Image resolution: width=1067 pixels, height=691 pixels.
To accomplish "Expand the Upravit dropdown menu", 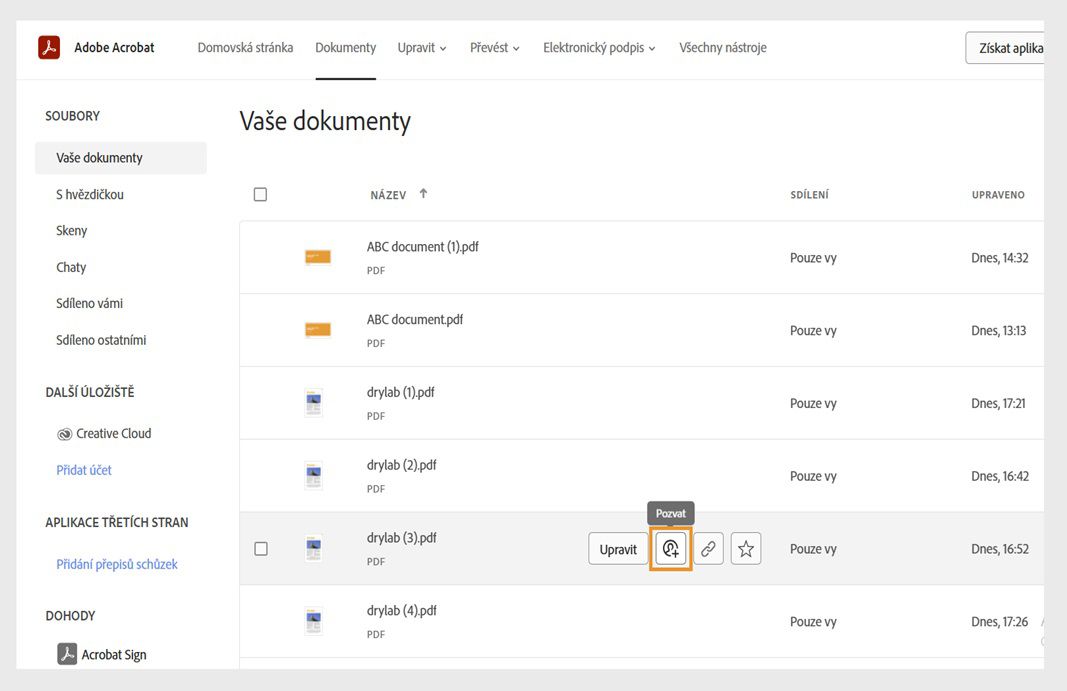I will (422, 48).
